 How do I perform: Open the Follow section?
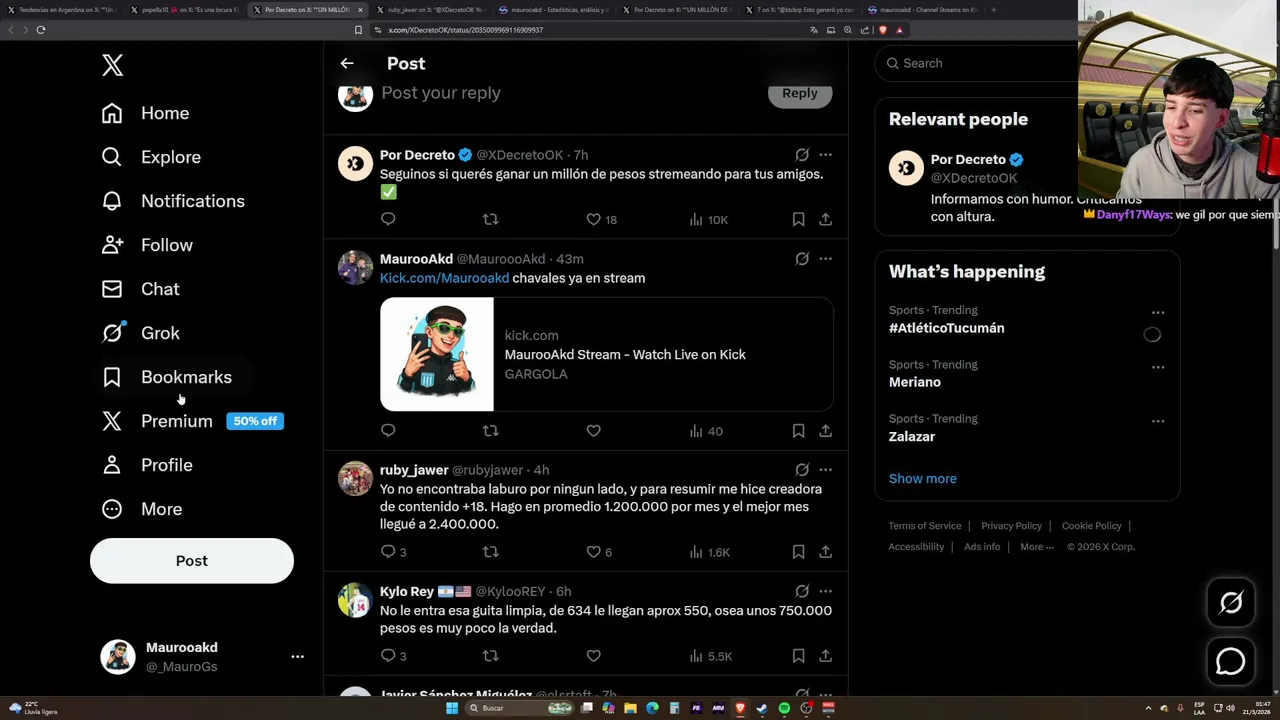point(148,245)
